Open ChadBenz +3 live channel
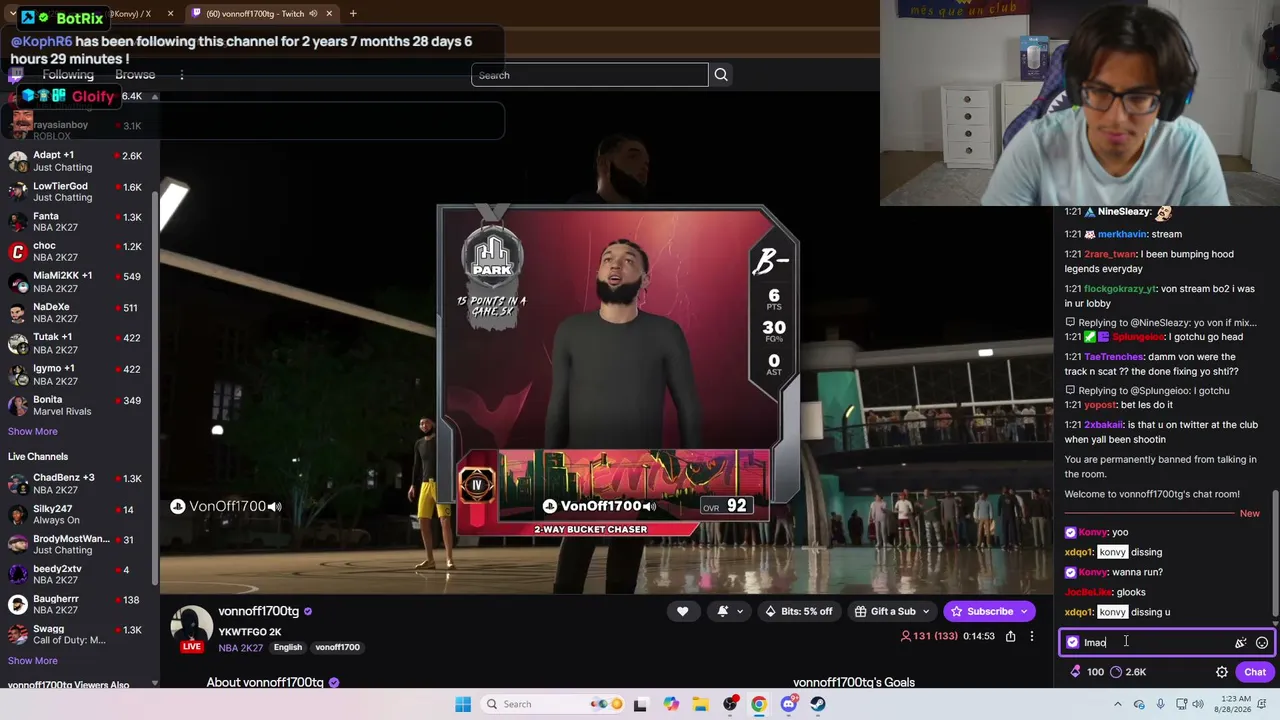The height and width of the screenshot is (720, 1280). click(79, 484)
